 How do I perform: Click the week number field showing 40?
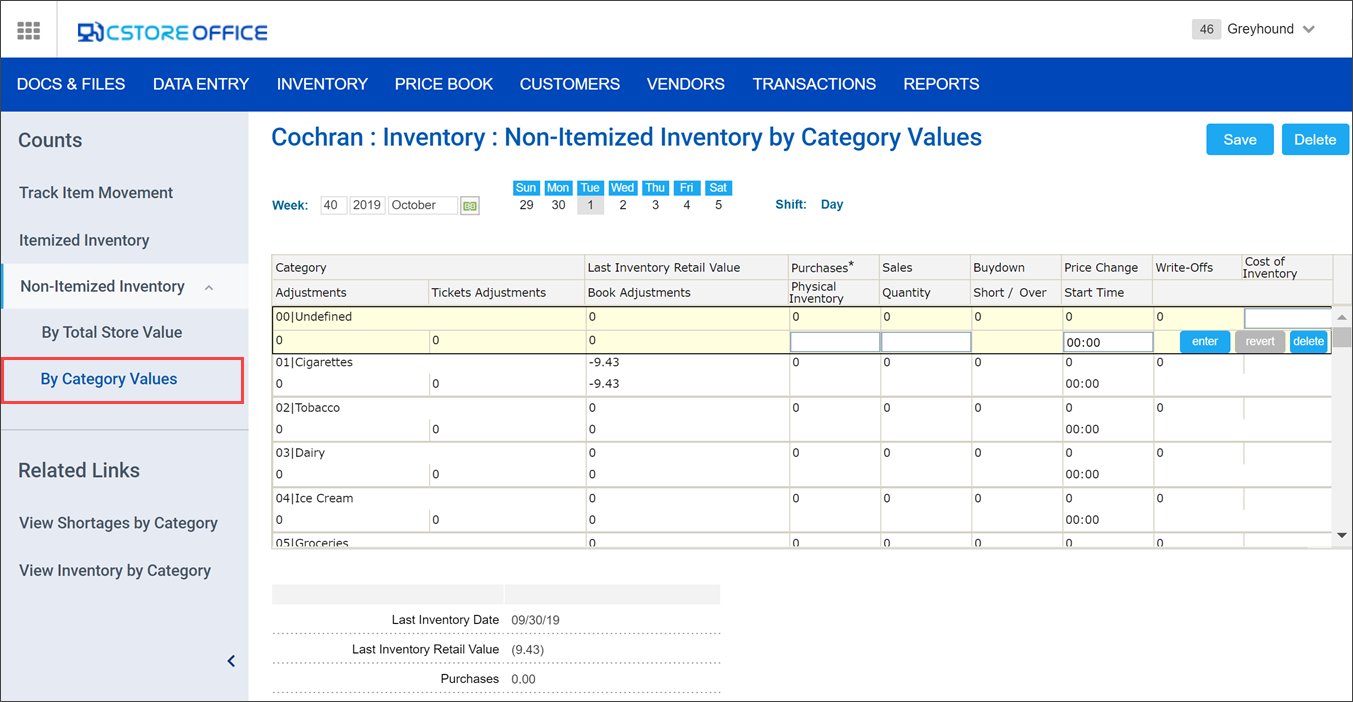click(334, 205)
